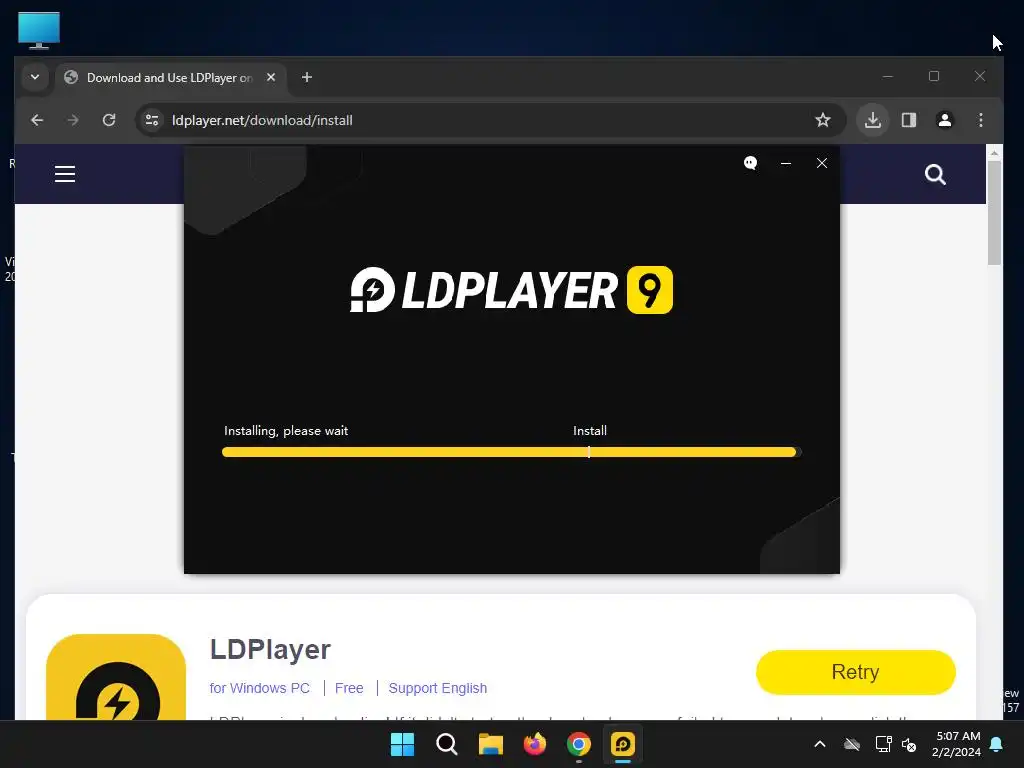Viewport: 1024px width, 768px height.
Task: Click the LDPLAYER 9 logo
Action: pyautogui.click(x=511, y=290)
